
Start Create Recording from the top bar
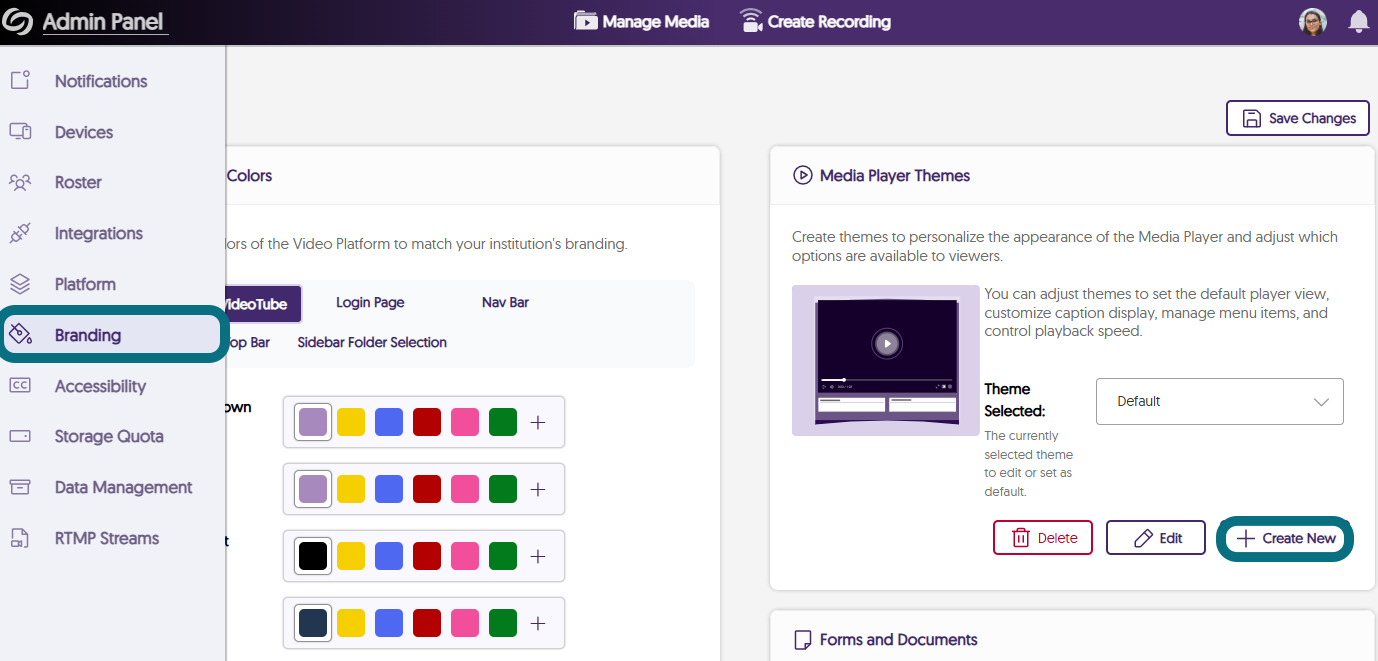815,21
